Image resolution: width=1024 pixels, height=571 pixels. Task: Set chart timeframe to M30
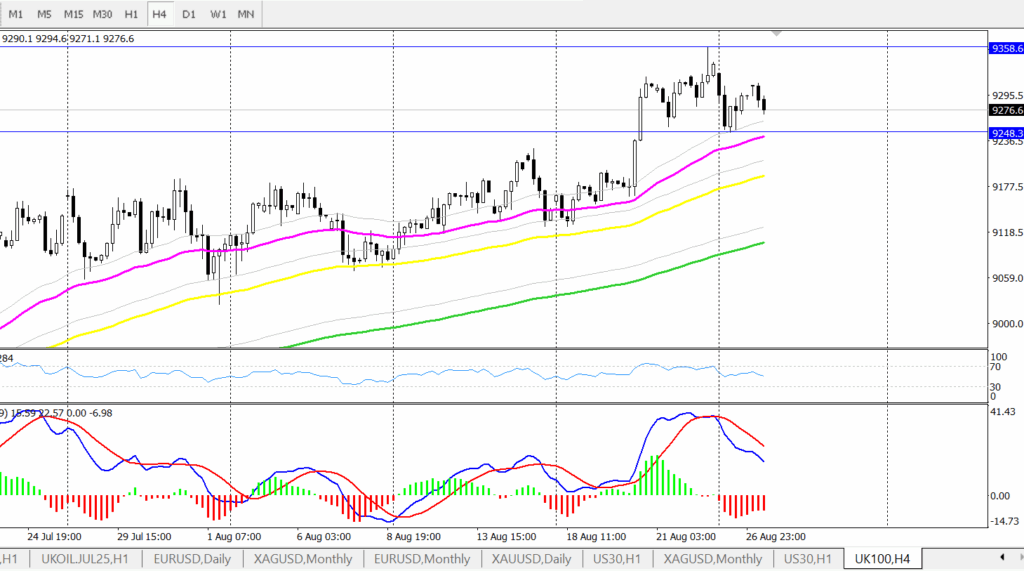(102, 15)
